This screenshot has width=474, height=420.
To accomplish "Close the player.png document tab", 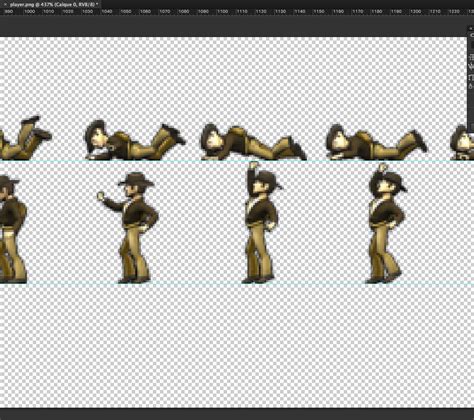I will click(5, 4).
